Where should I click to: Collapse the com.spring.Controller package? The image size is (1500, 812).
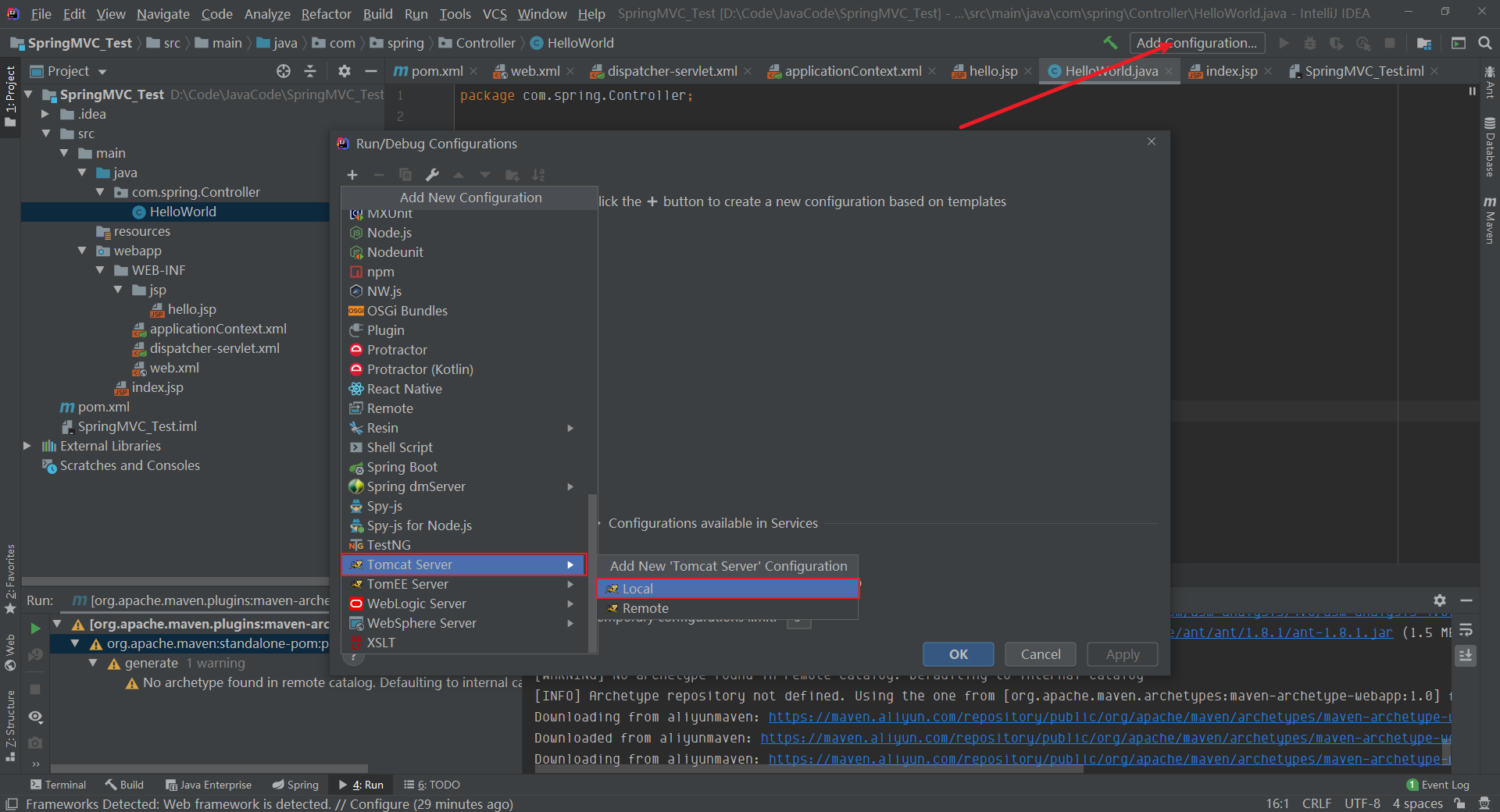(x=100, y=192)
